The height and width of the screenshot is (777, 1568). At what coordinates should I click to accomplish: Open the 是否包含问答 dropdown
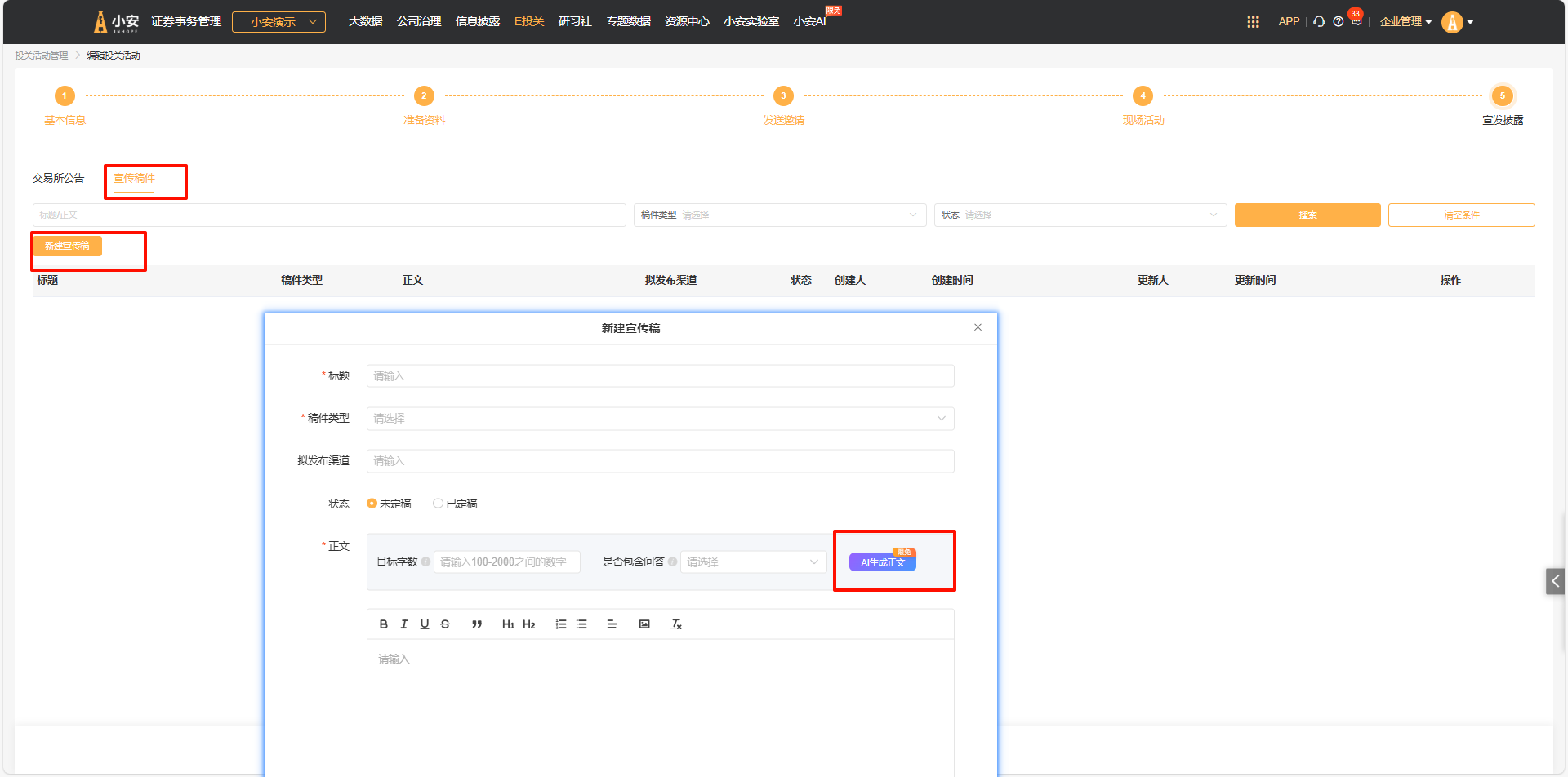pos(752,562)
